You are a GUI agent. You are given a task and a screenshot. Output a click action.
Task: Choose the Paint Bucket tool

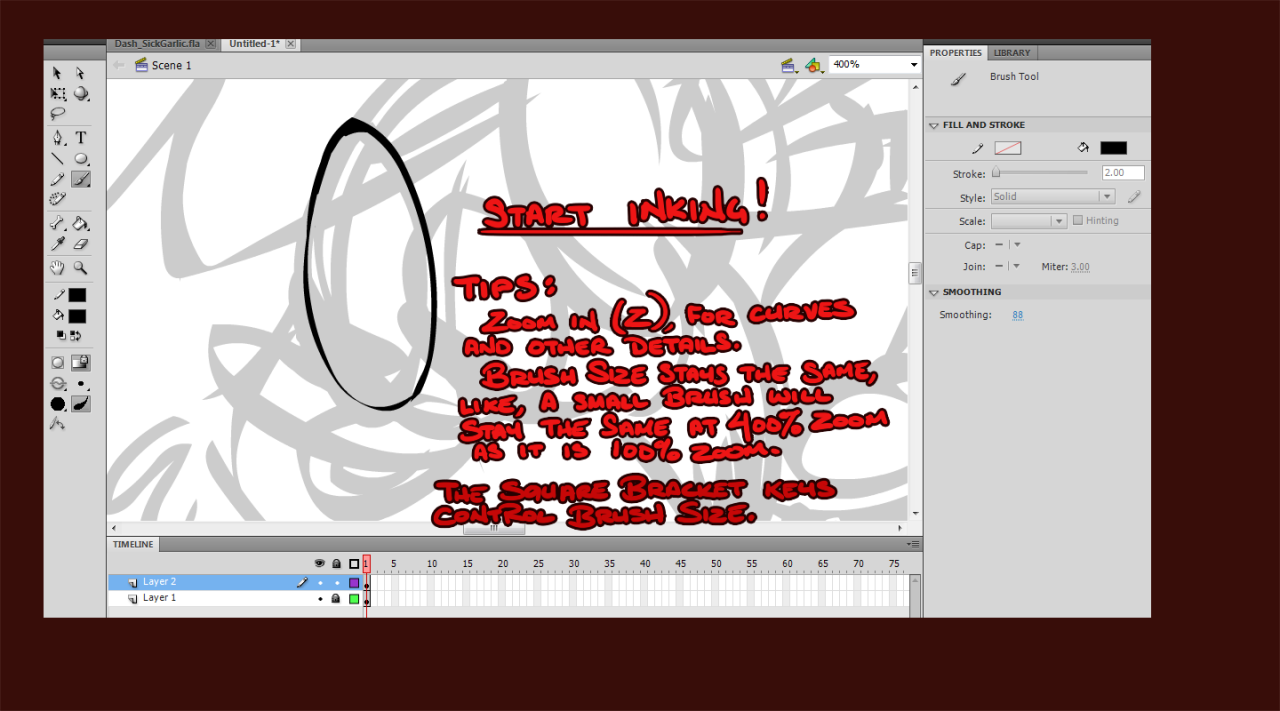(x=81, y=224)
